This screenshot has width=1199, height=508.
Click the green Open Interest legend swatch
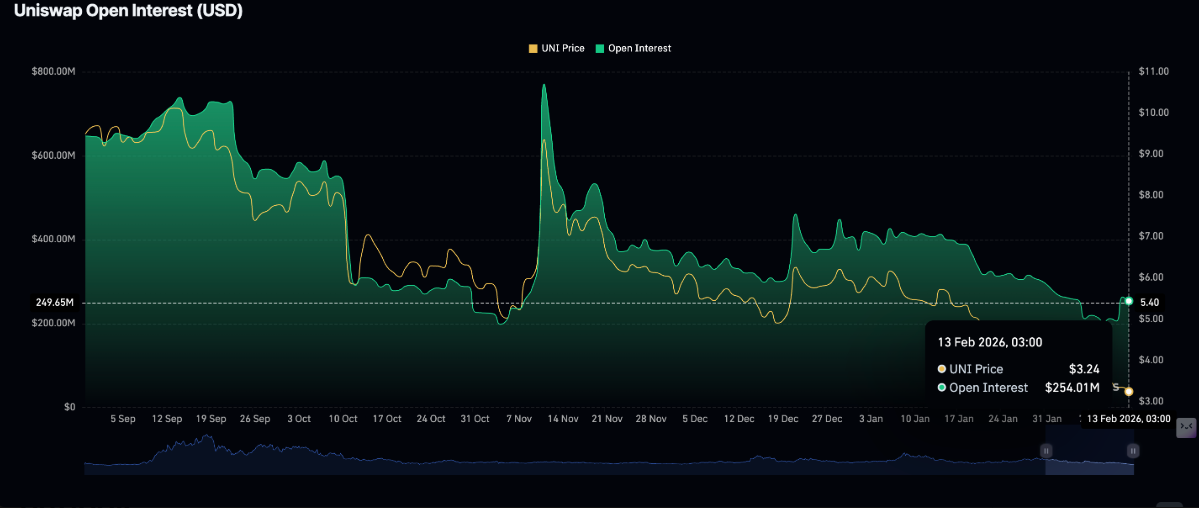click(600, 48)
